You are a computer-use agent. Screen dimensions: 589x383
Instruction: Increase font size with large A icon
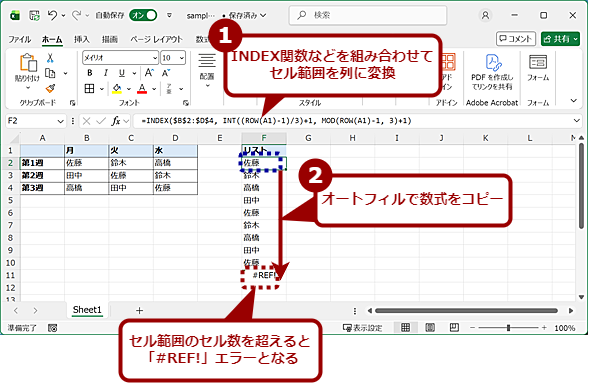point(149,73)
